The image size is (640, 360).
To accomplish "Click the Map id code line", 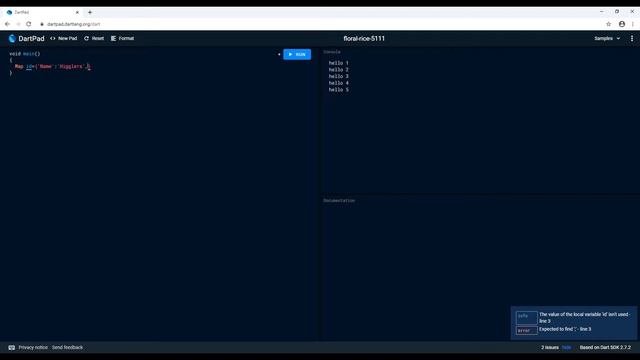I will coord(53,66).
